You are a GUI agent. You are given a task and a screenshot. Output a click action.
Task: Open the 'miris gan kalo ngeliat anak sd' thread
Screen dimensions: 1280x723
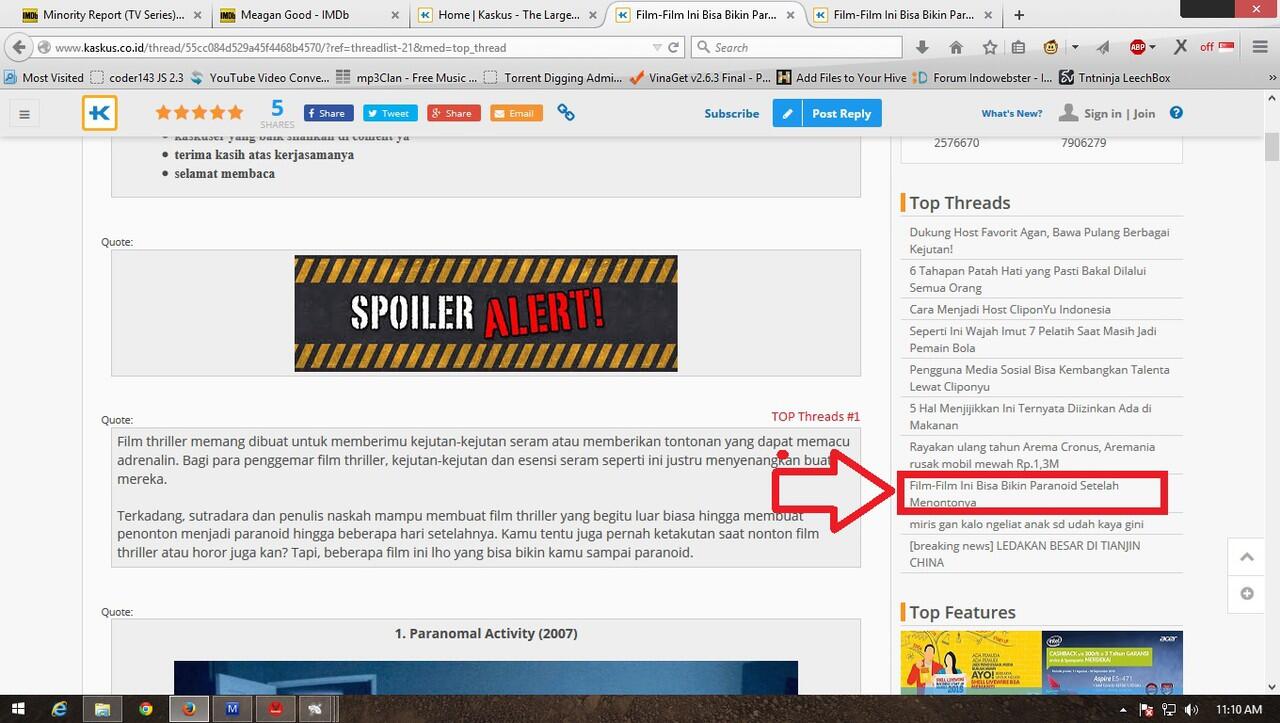point(1026,524)
